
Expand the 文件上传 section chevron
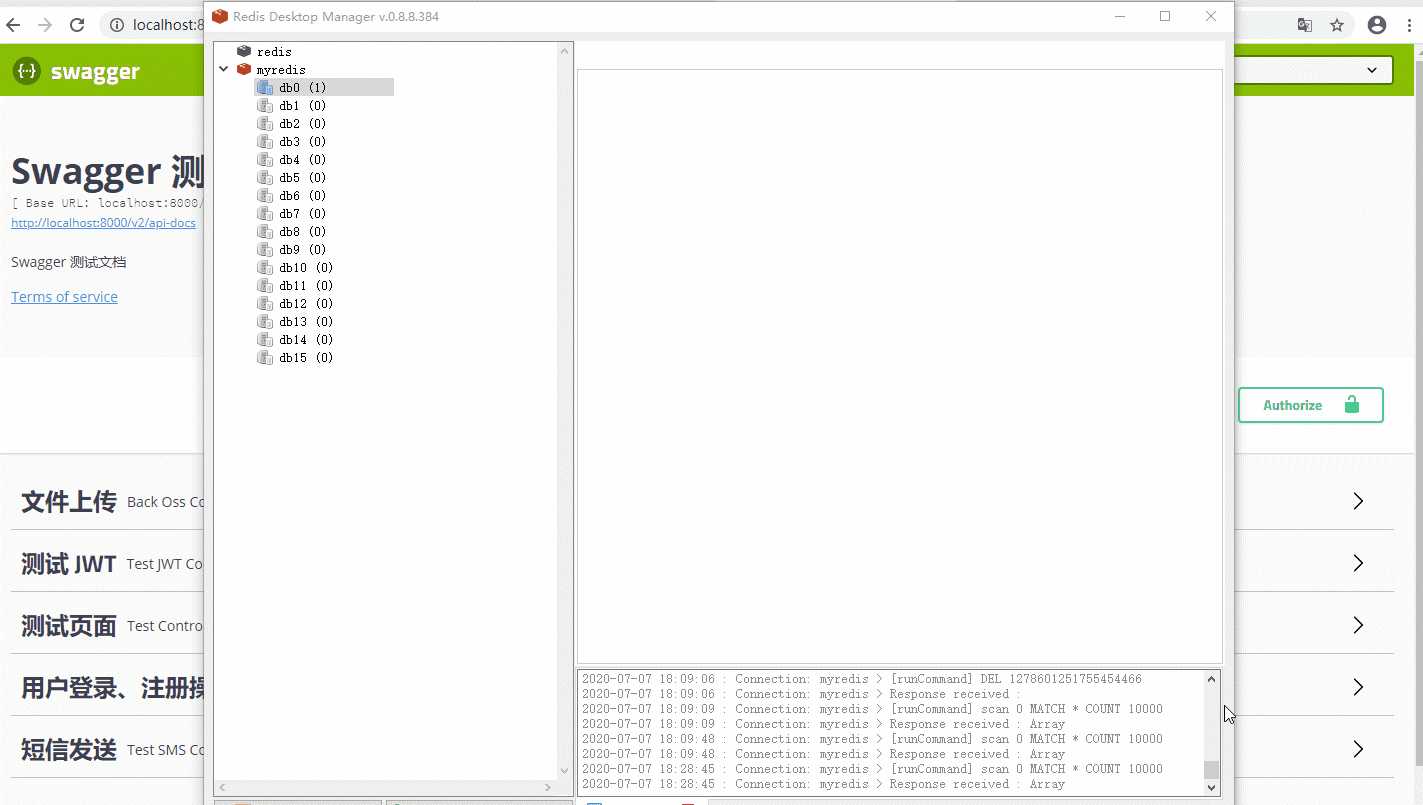click(1358, 501)
